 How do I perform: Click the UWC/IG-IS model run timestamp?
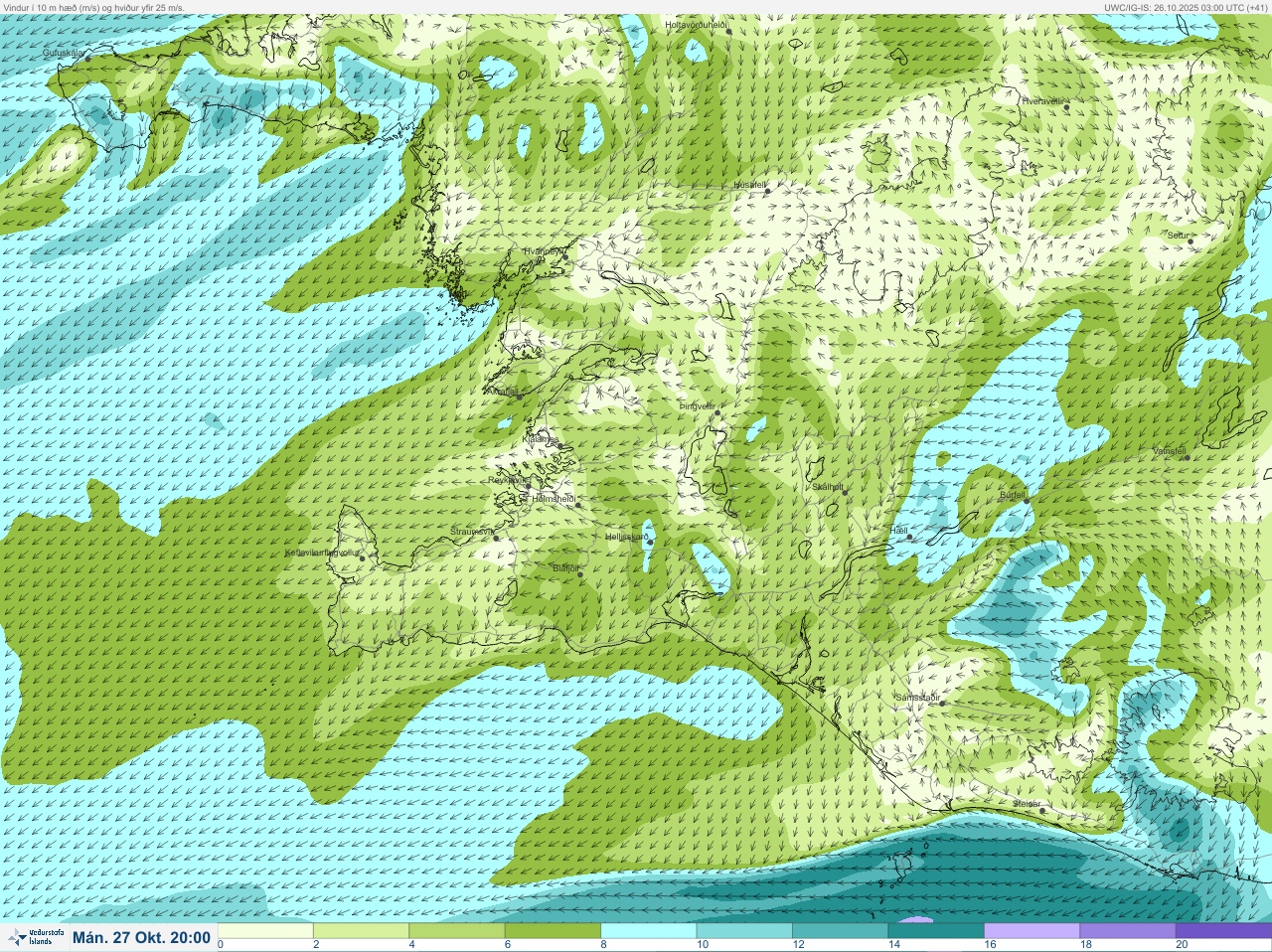click(1186, 7)
